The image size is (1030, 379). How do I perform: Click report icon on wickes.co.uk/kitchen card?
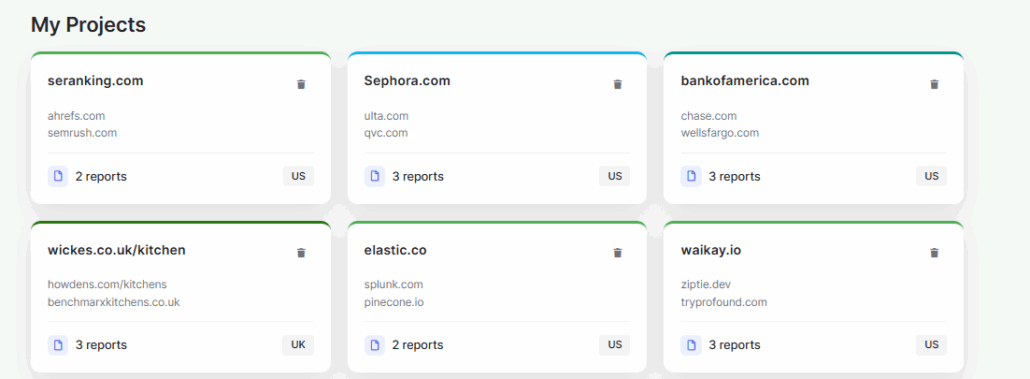[58, 345]
